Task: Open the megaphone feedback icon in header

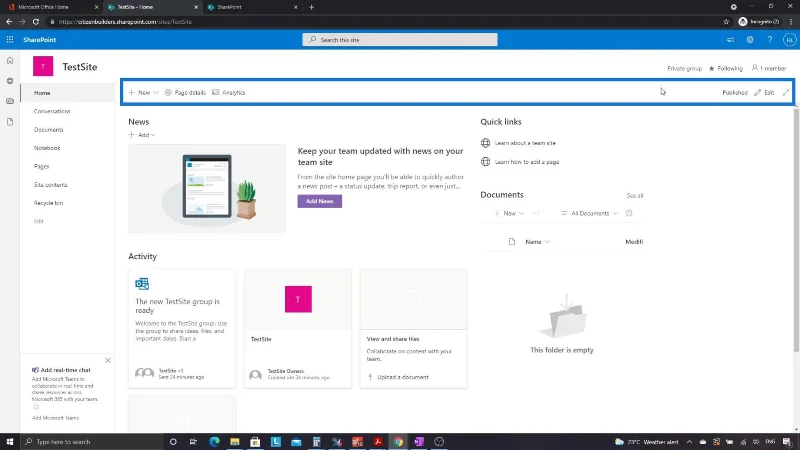Action: pyautogui.click(x=730, y=40)
